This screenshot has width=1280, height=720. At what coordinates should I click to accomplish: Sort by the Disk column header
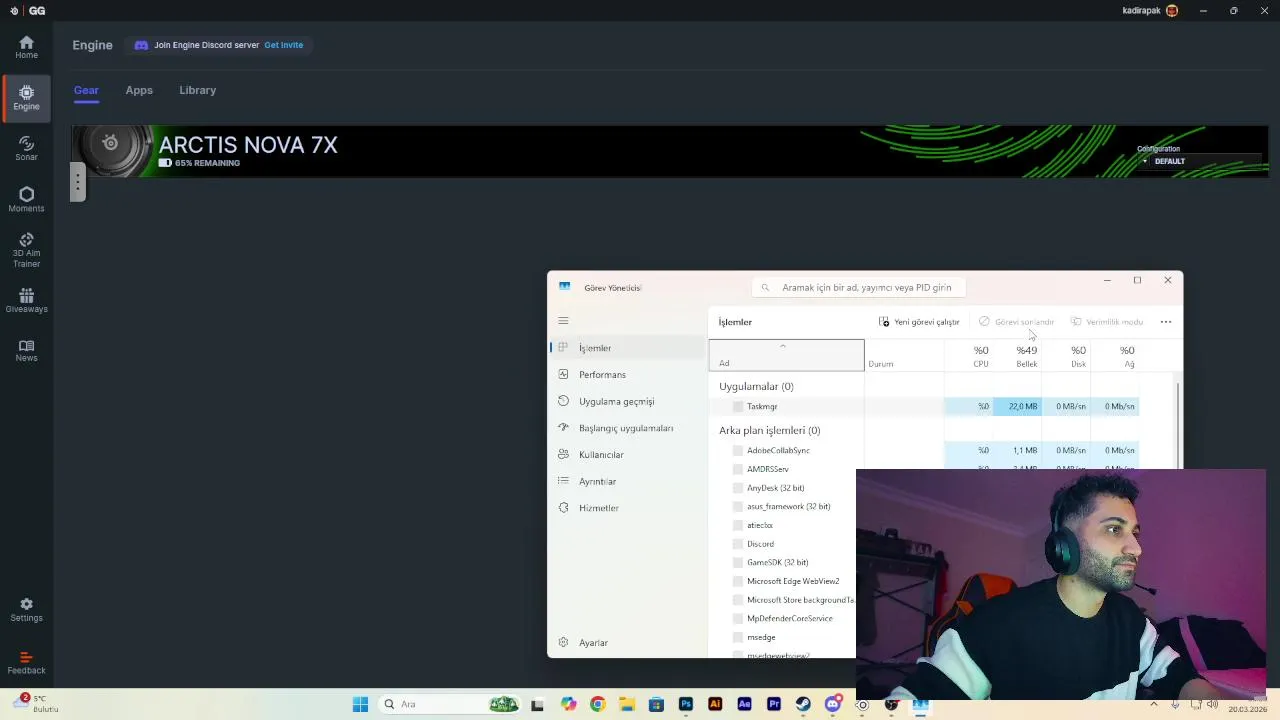tap(1066, 356)
